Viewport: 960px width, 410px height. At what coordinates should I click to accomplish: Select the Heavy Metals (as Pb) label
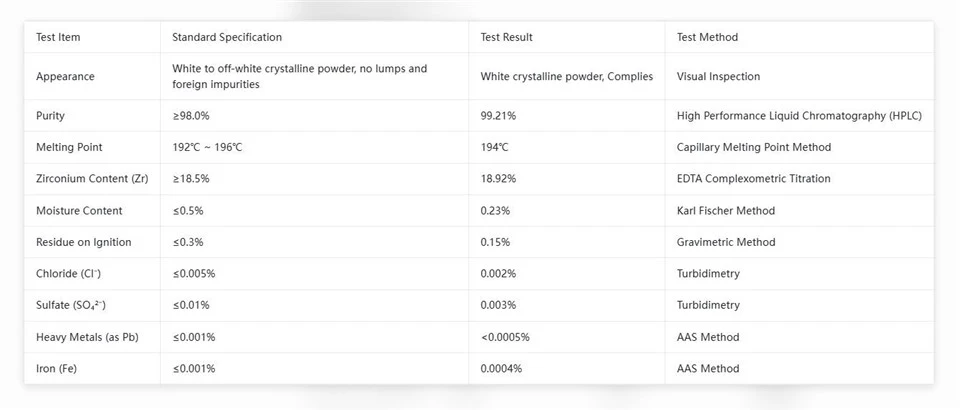tap(87, 337)
